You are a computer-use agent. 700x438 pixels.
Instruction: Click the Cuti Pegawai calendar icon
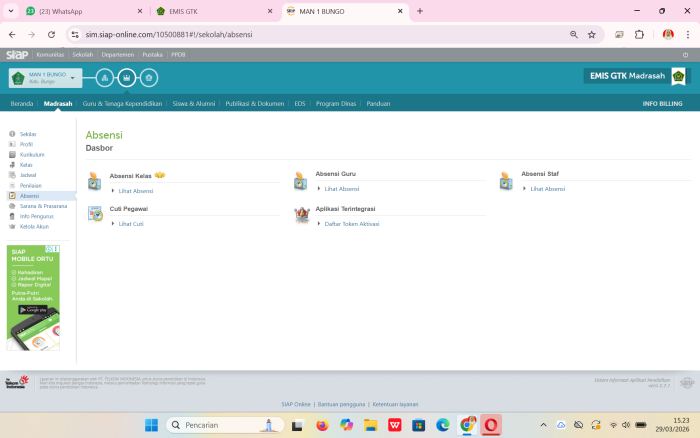[x=95, y=214]
